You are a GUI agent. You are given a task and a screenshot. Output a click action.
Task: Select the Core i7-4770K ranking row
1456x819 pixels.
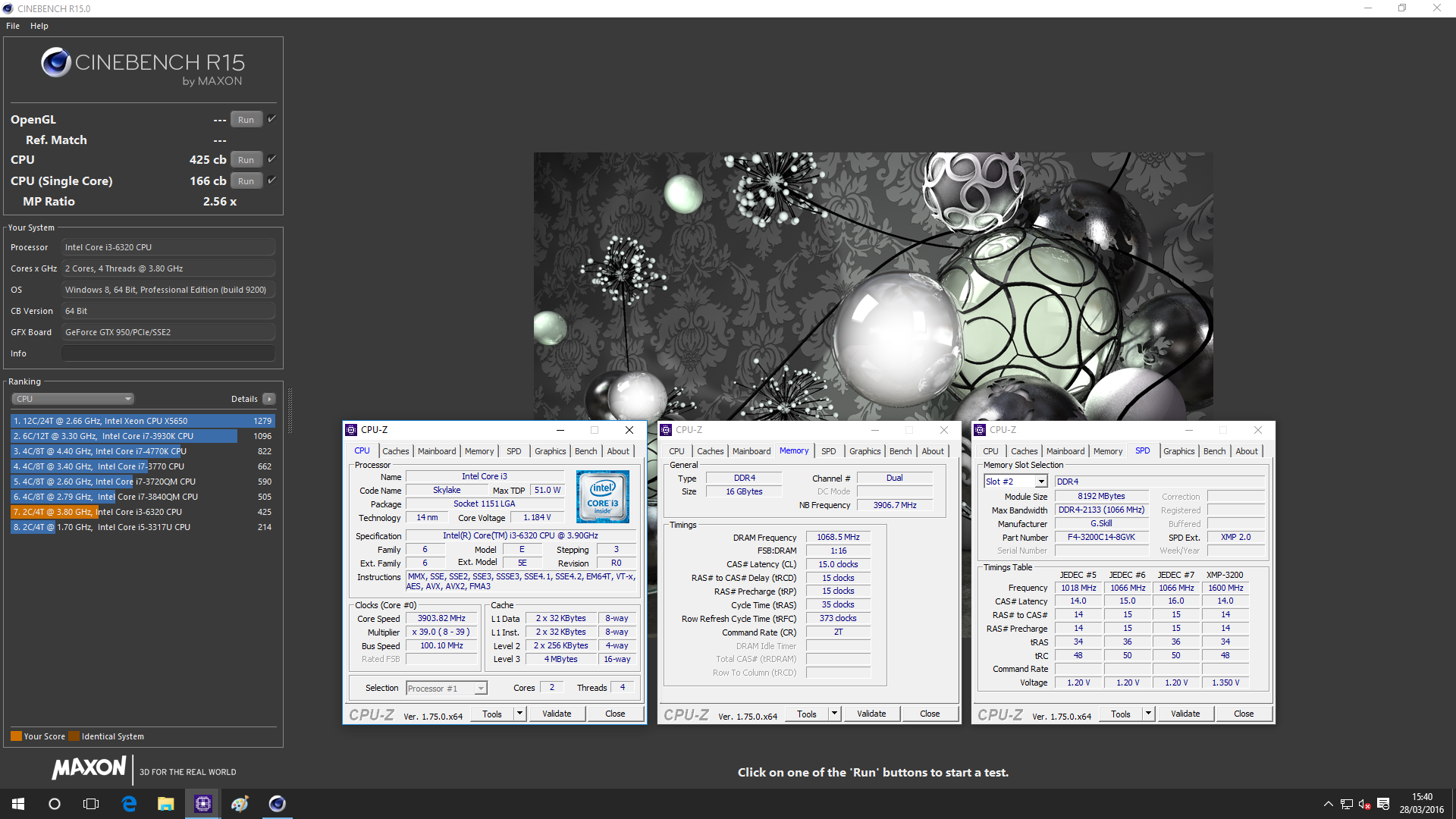click(x=143, y=451)
